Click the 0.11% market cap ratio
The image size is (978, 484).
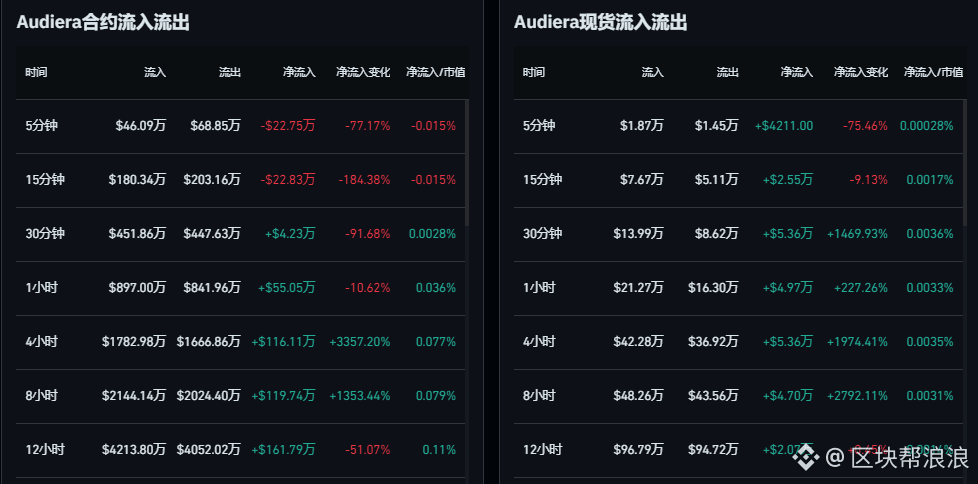(x=439, y=450)
